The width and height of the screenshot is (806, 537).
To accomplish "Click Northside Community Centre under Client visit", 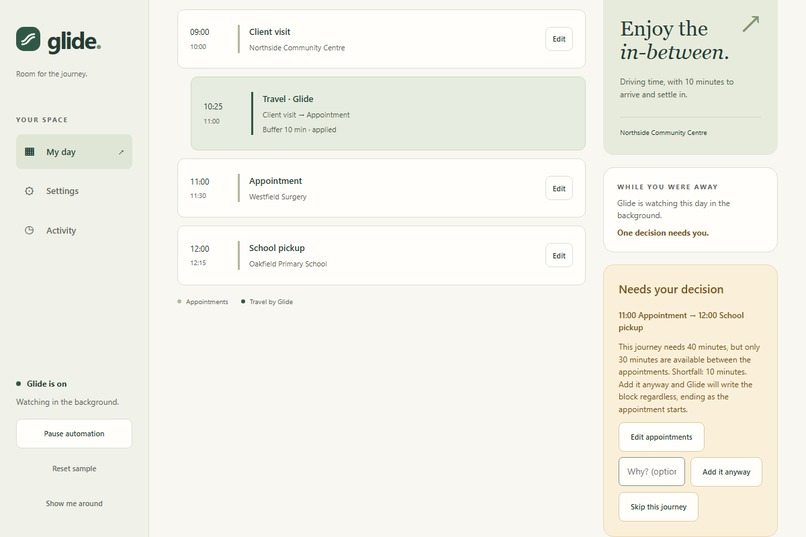I will coord(297,48).
